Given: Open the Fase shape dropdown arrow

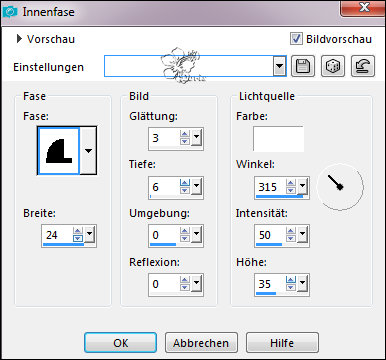Looking at the screenshot, I should (88, 151).
